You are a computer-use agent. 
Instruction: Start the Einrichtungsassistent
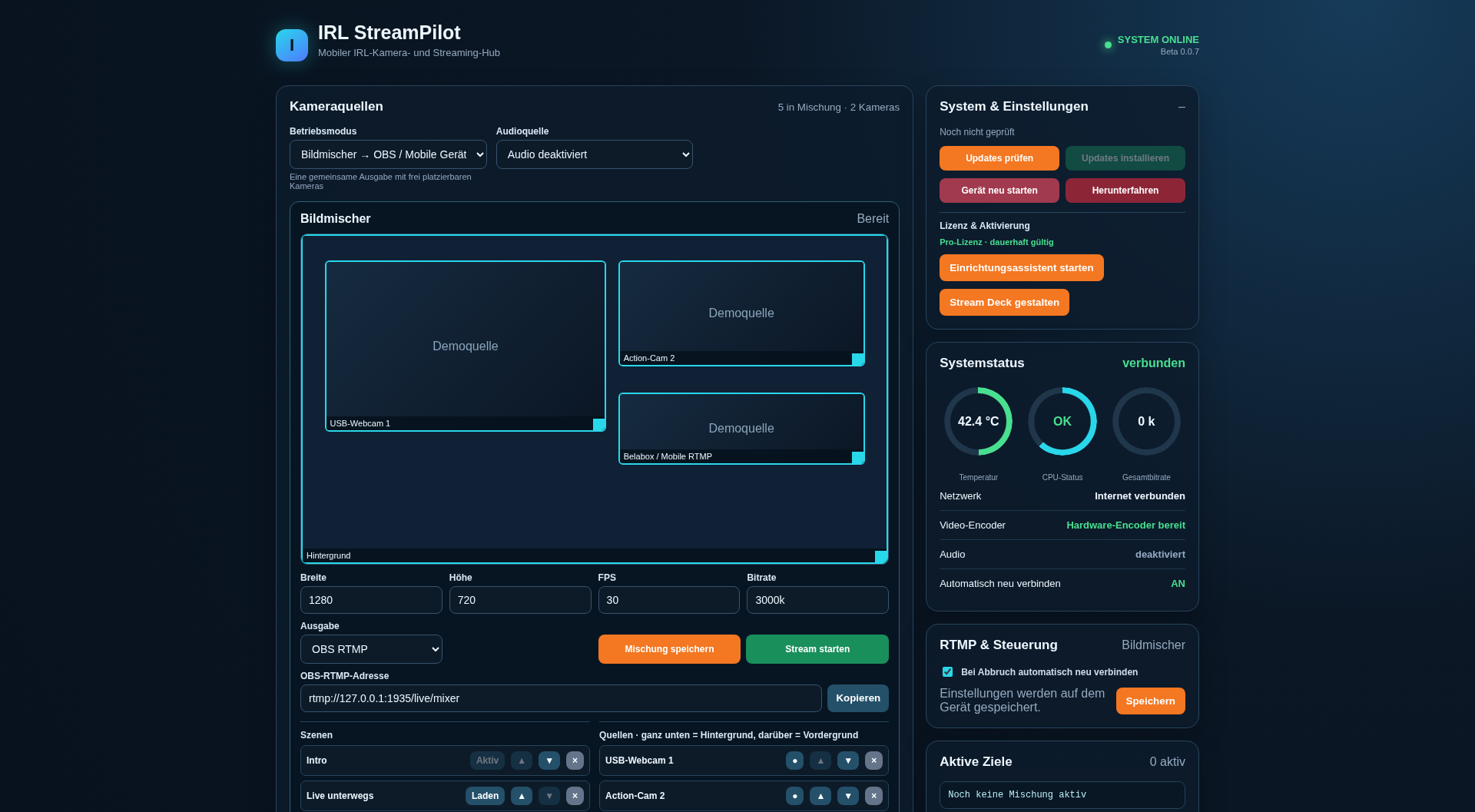tap(1022, 268)
